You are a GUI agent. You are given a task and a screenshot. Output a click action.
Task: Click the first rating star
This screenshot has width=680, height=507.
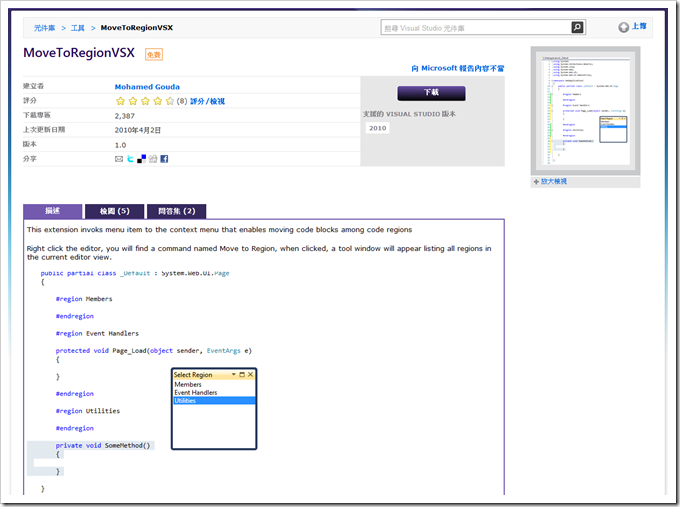point(120,101)
